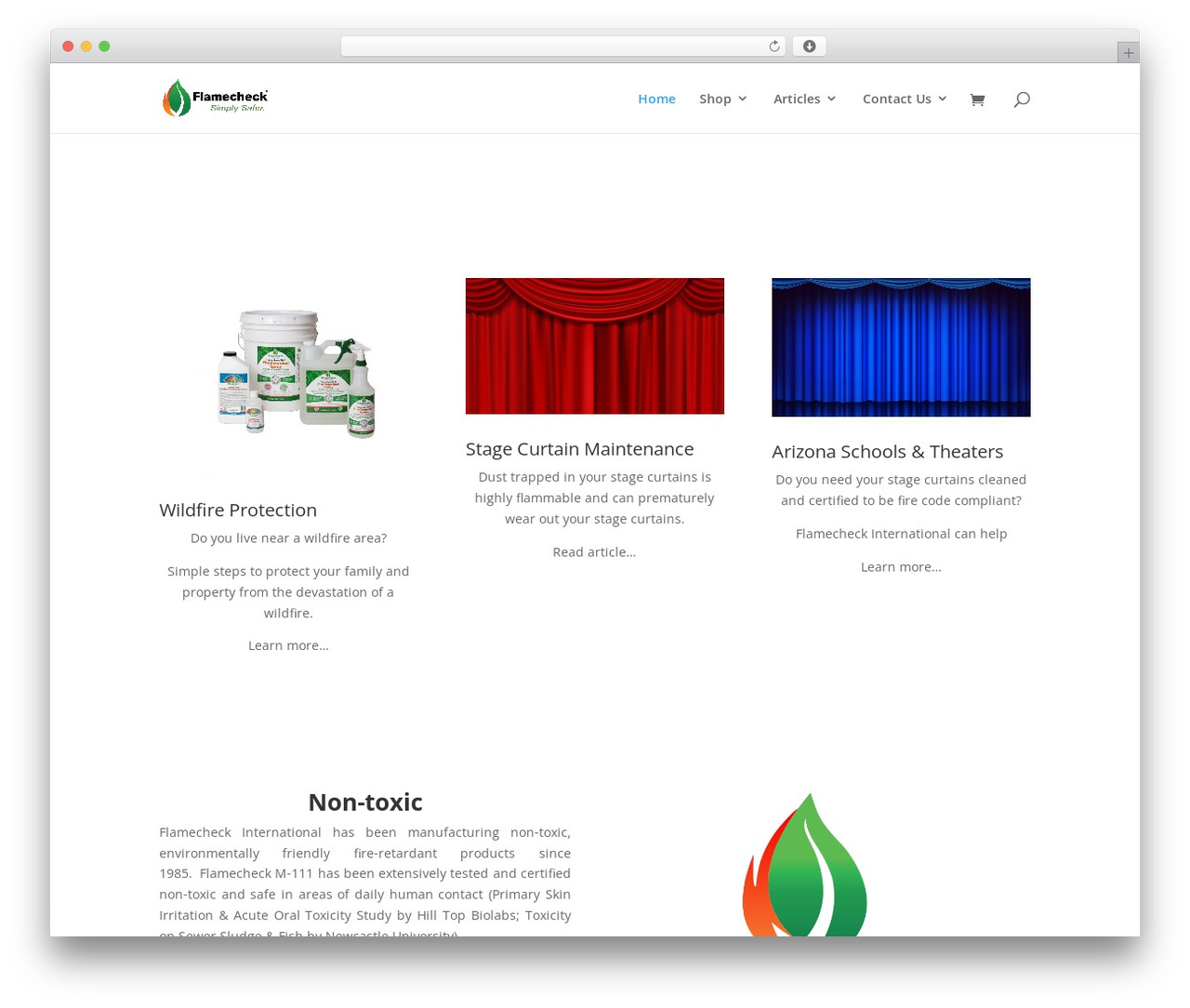Click the browser download arrow icon
The height and width of the screenshot is (1008, 1190).
[809, 46]
